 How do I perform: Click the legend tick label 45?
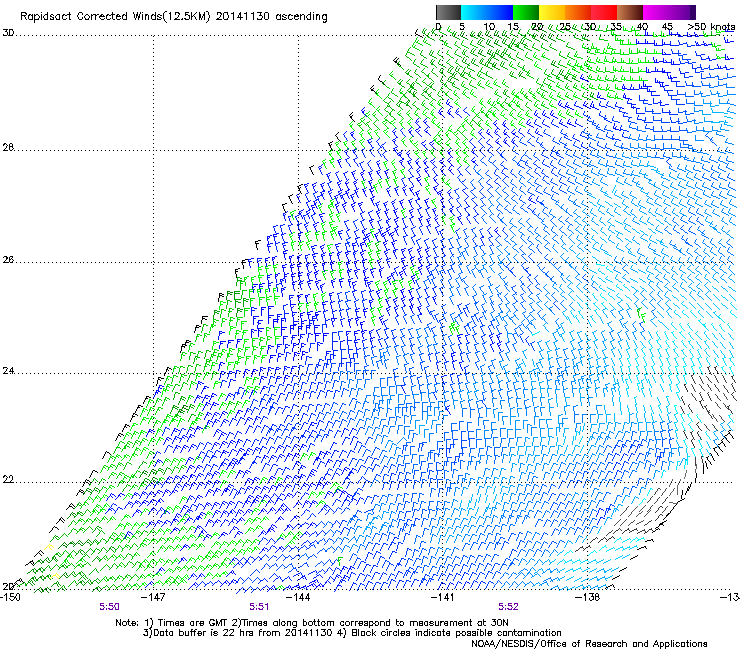click(x=667, y=27)
